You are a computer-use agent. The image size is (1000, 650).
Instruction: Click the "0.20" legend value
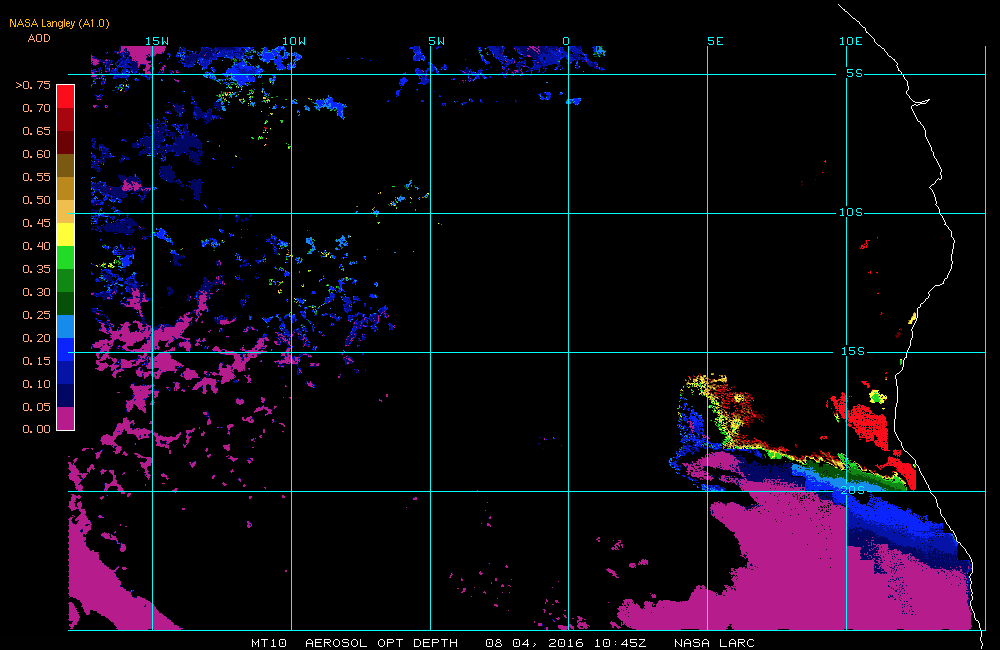point(36,338)
